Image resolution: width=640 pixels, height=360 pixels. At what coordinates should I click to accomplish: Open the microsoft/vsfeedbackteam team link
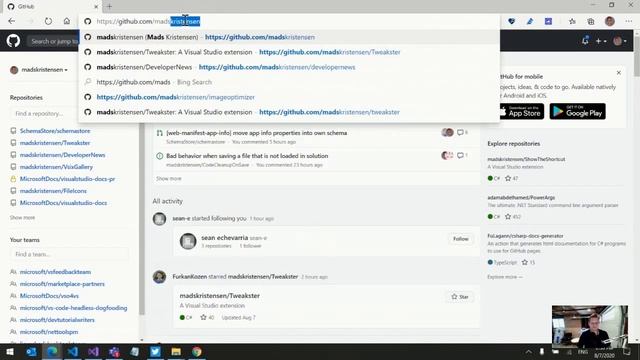pos(56,272)
